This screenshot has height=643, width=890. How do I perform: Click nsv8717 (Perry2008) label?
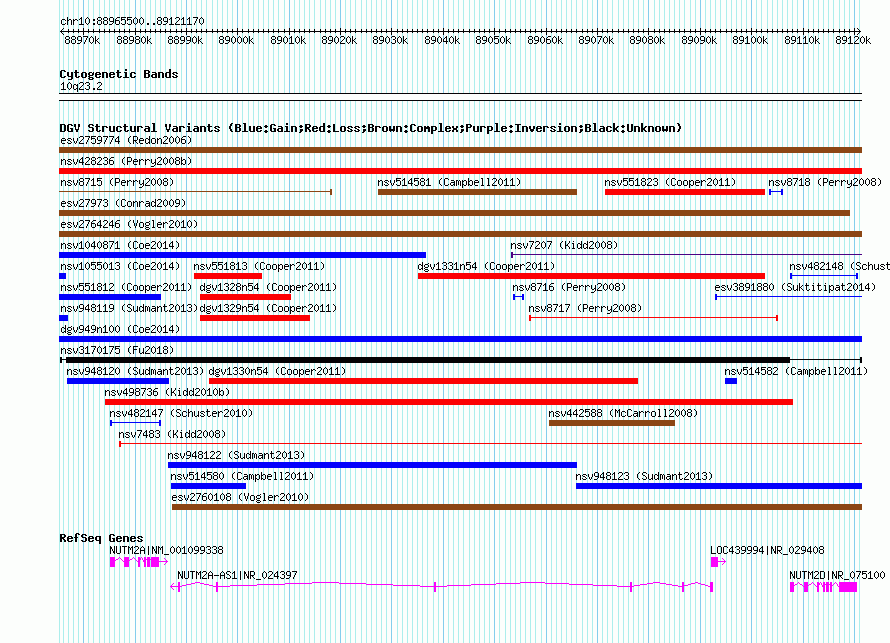tap(585, 308)
